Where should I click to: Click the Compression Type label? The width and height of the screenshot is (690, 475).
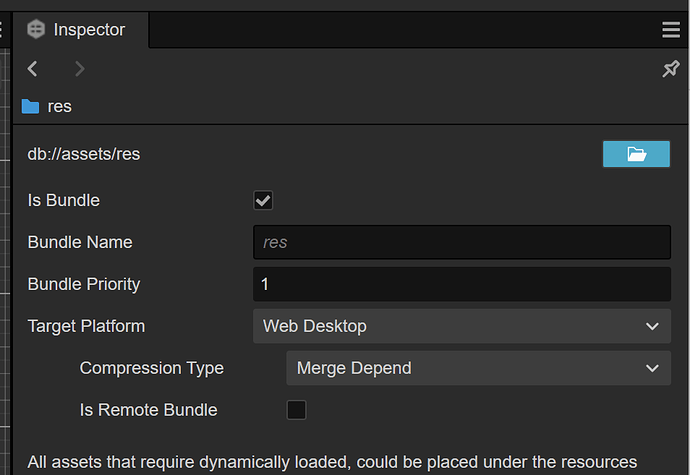[152, 368]
